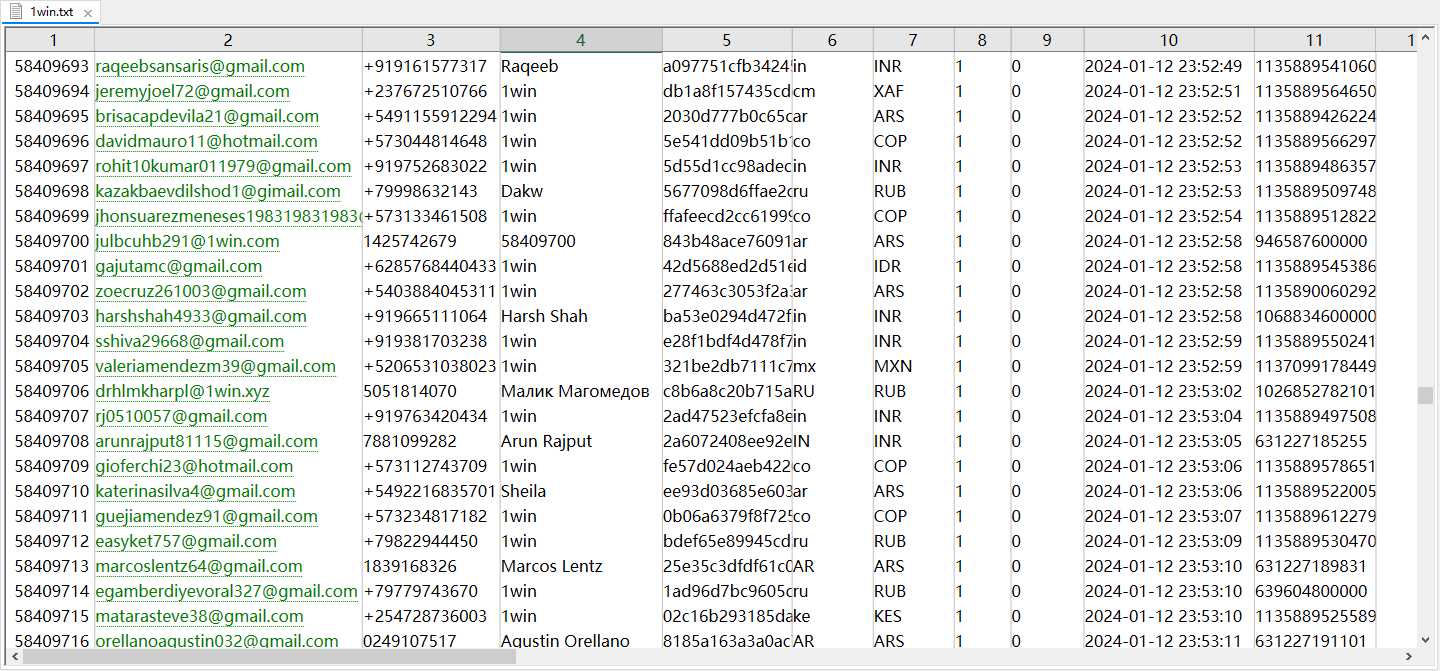Select column header 2

pyautogui.click(x=228, y=40)
